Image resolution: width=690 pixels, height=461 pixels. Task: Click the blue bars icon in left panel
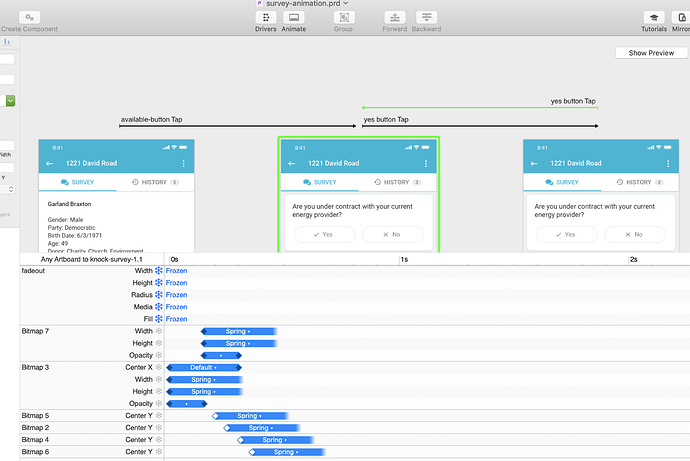pyautogui.click(x=7, y=42)
